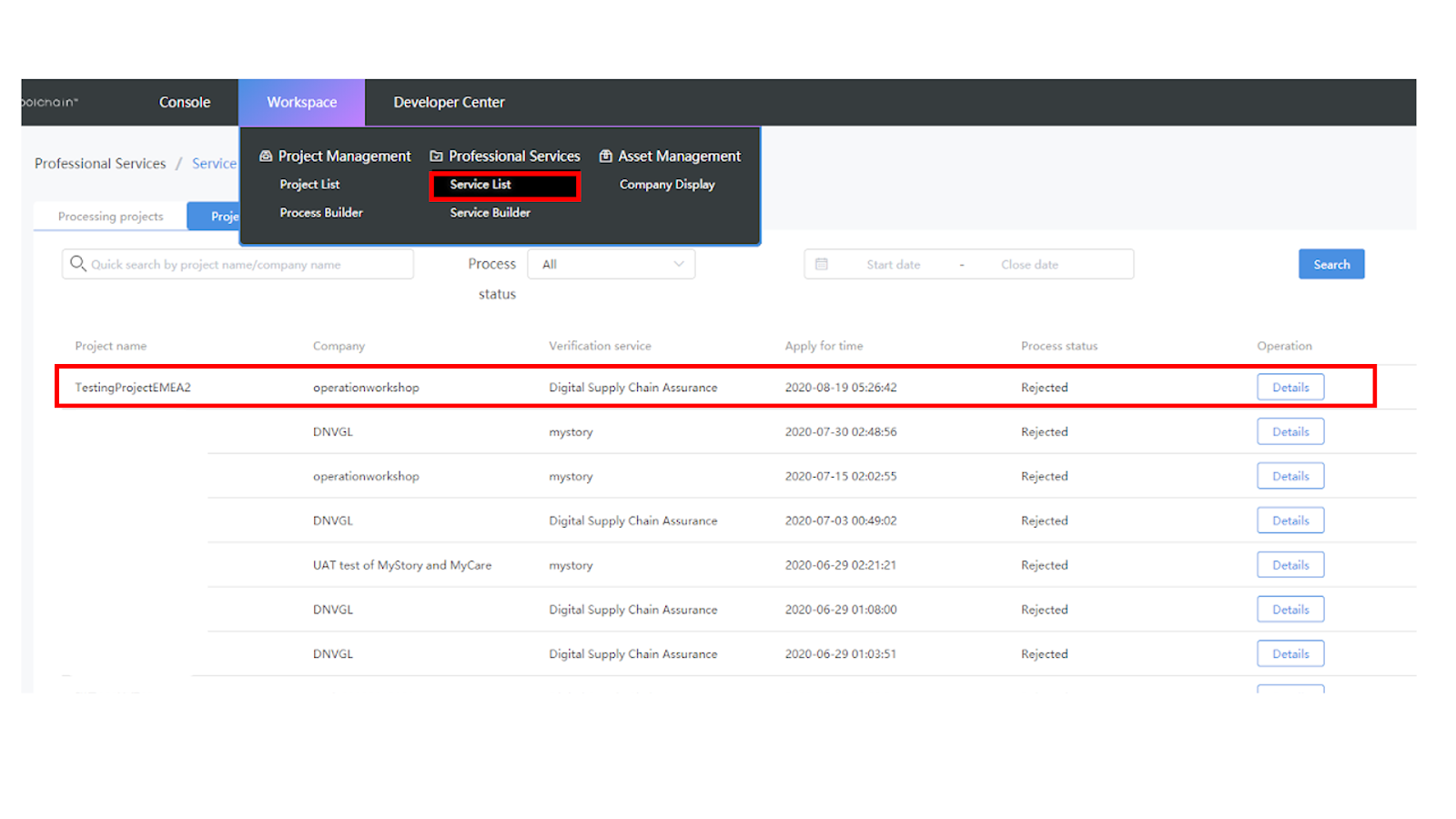Choose Process Builder menu entry

321,212
